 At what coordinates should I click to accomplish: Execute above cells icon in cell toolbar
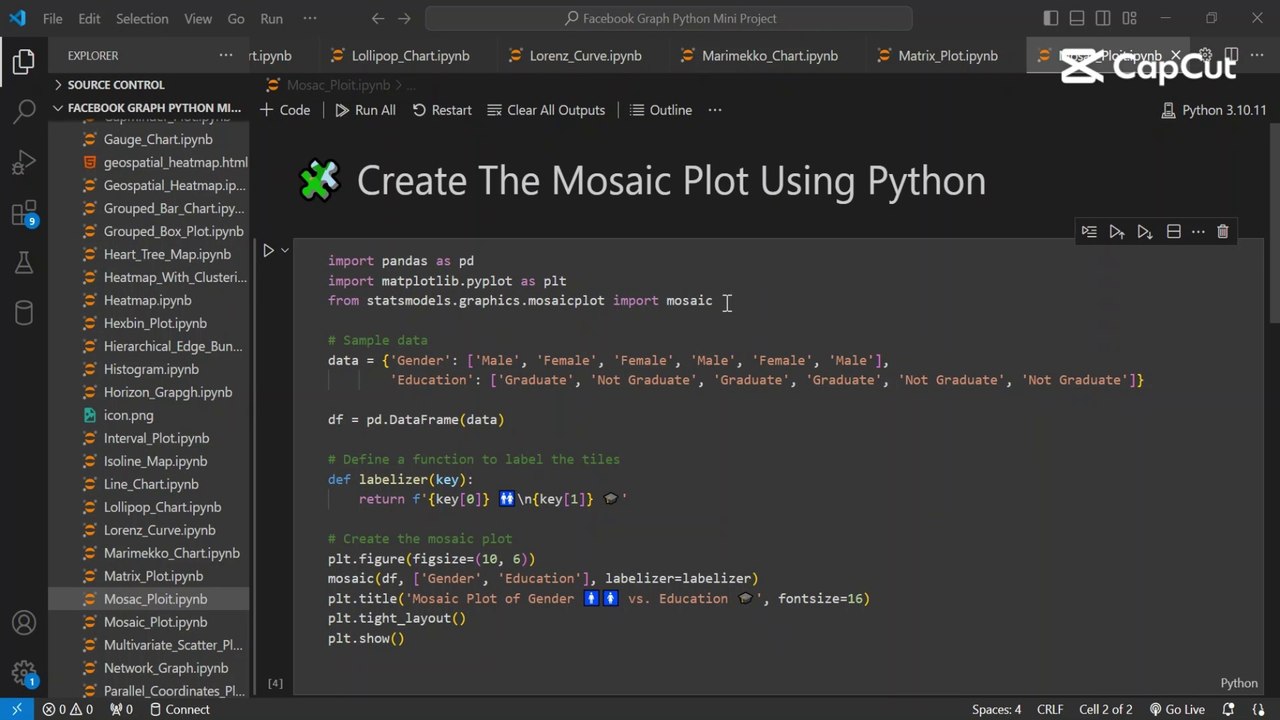[1117, 232]
